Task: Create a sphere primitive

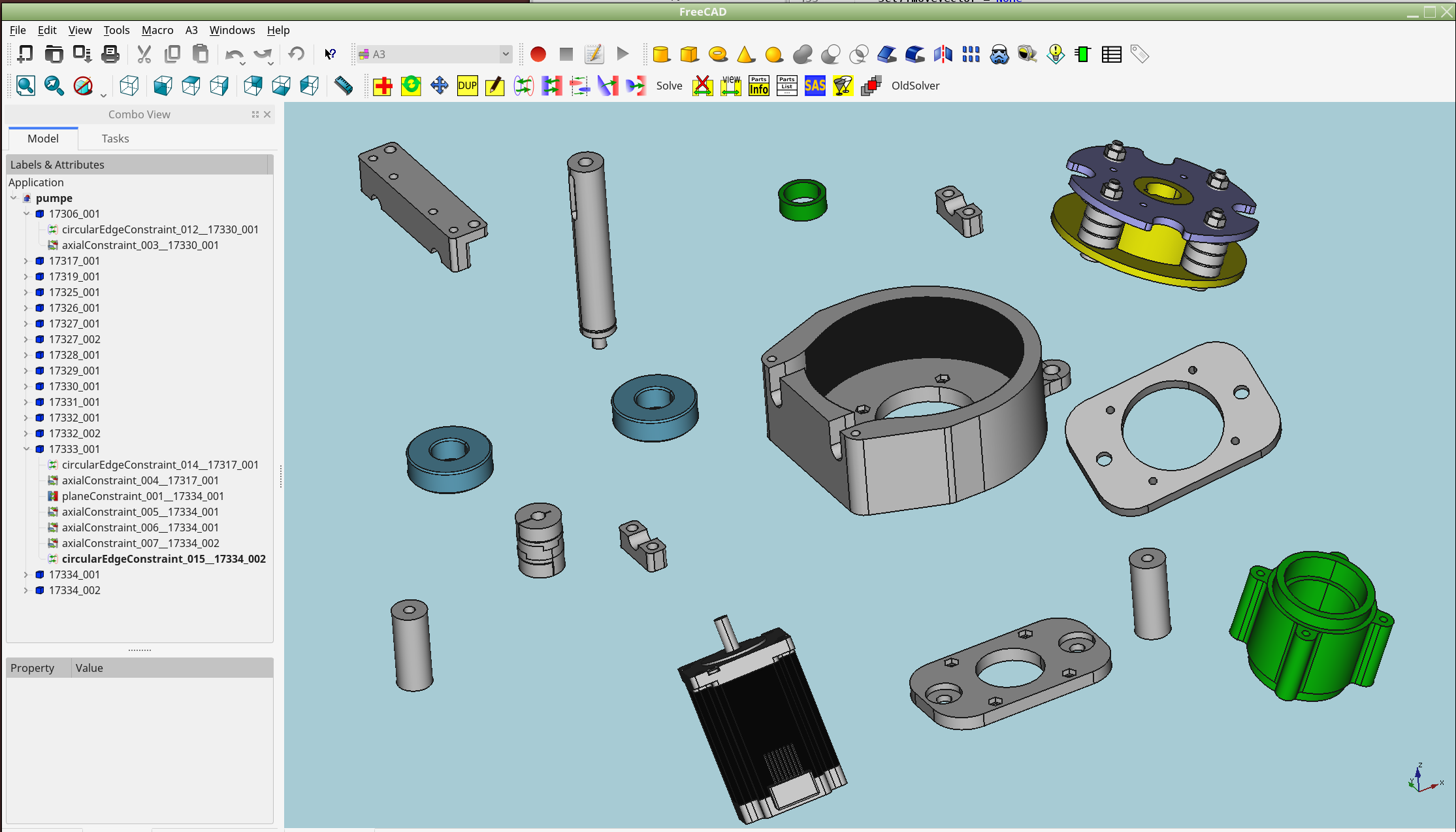Action: (x=774, y=54)
